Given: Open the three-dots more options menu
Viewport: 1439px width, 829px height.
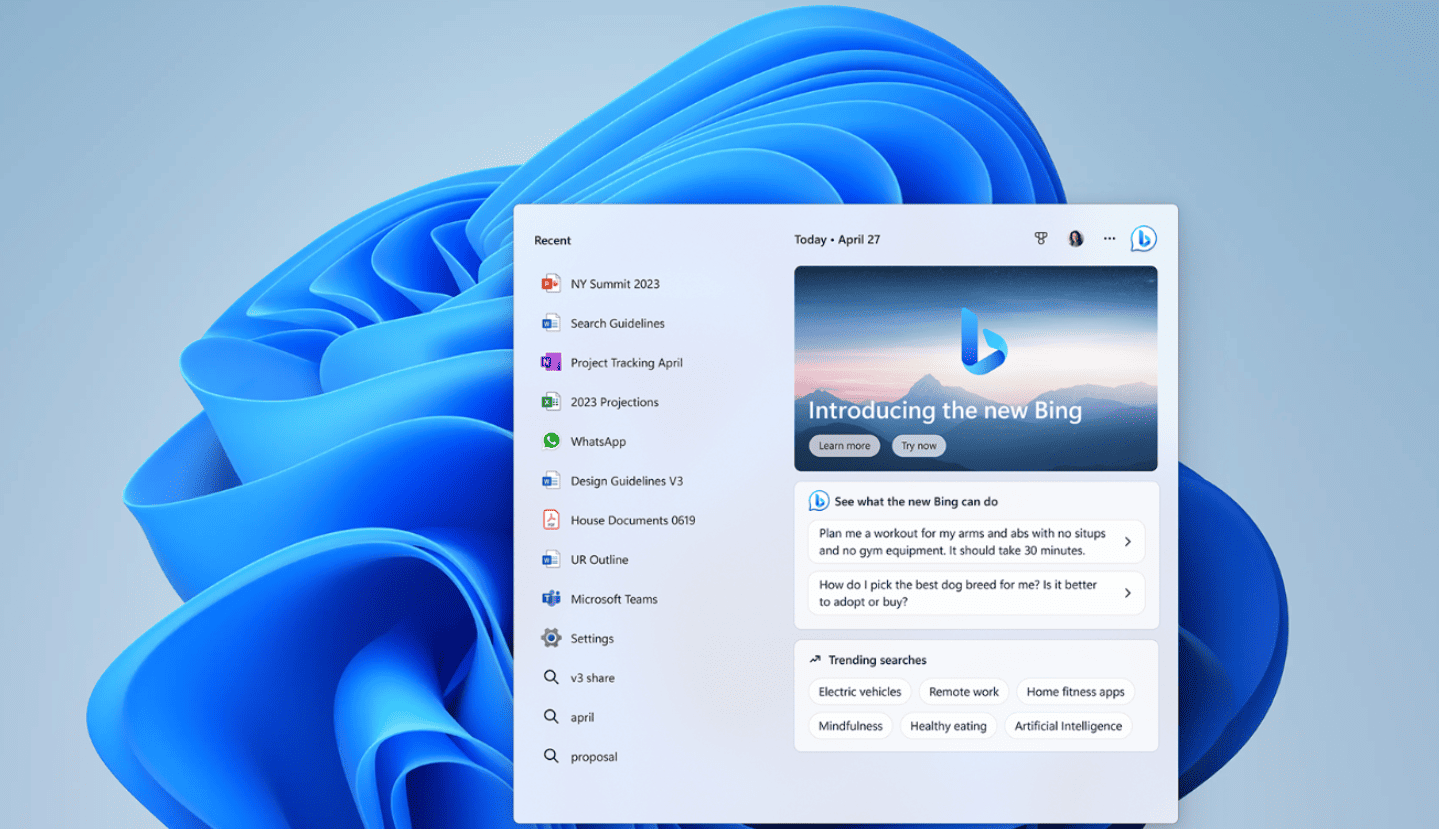Looking at the screenshot, I should 1109,239.
